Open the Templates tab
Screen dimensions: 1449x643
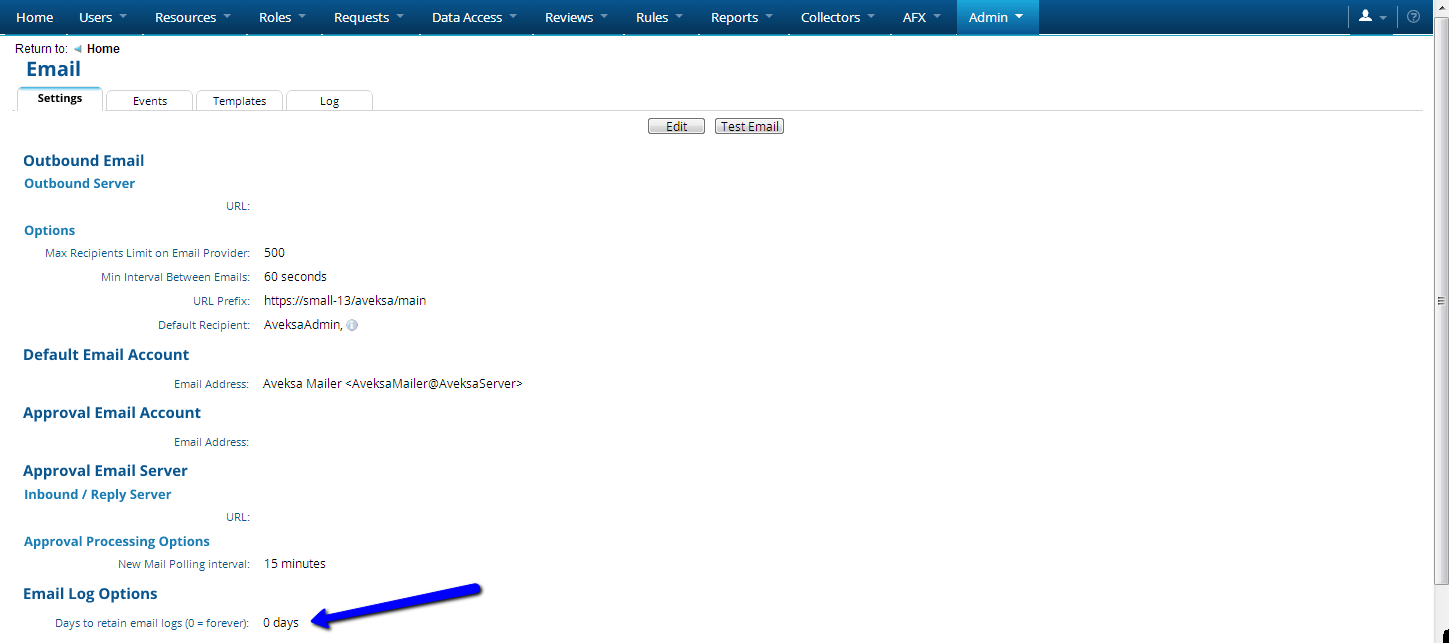click(239, 100)
